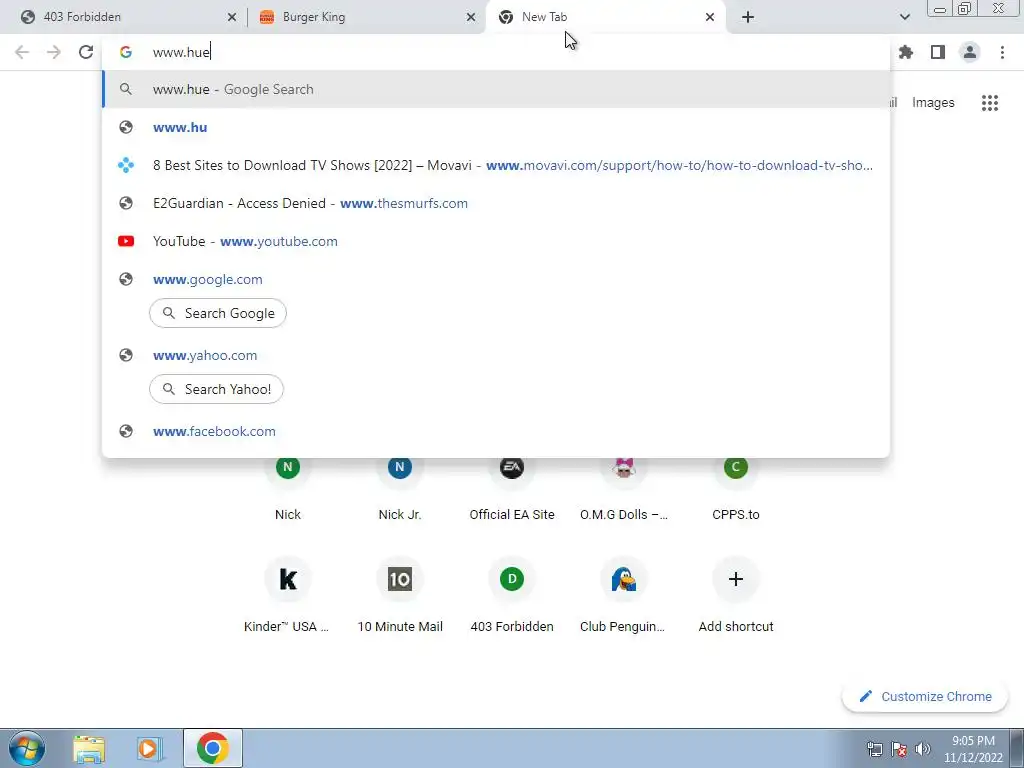The image size is (1024, 768).
Task: Open the Action Center flag tray icon
Action: point(899,749)
